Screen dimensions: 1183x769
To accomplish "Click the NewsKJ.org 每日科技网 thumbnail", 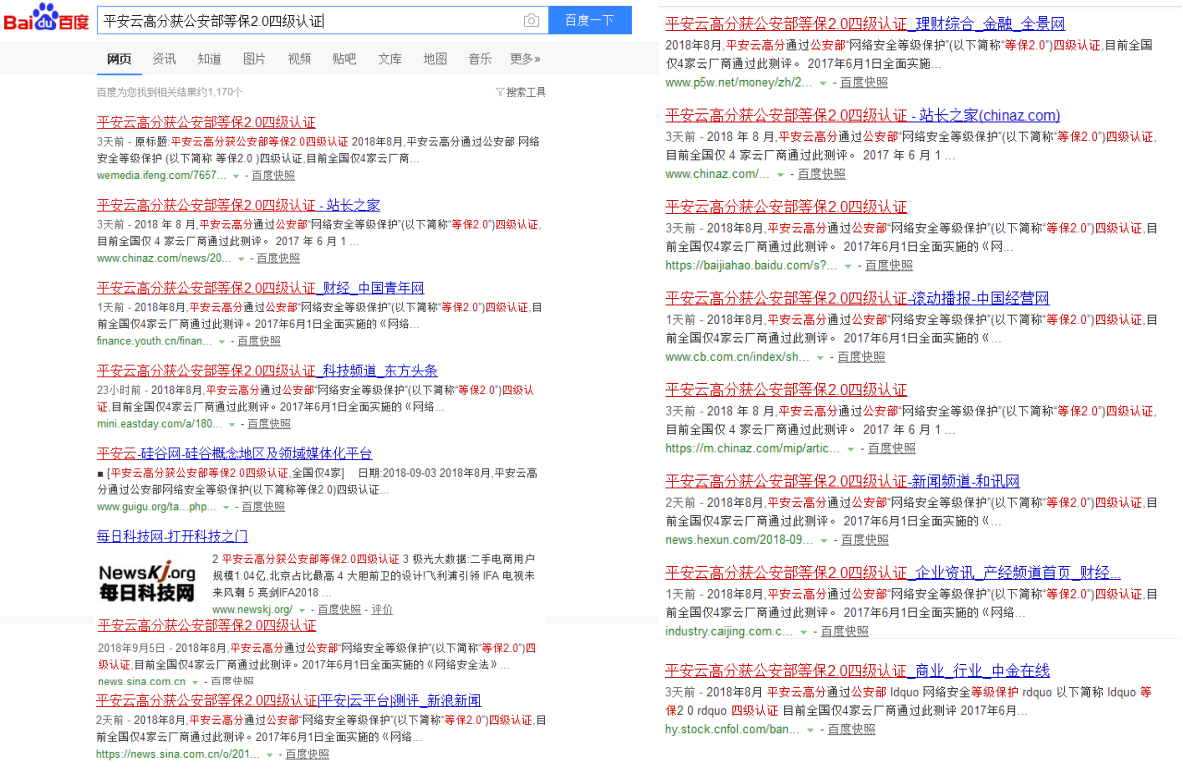I will (x=148, y=581).
